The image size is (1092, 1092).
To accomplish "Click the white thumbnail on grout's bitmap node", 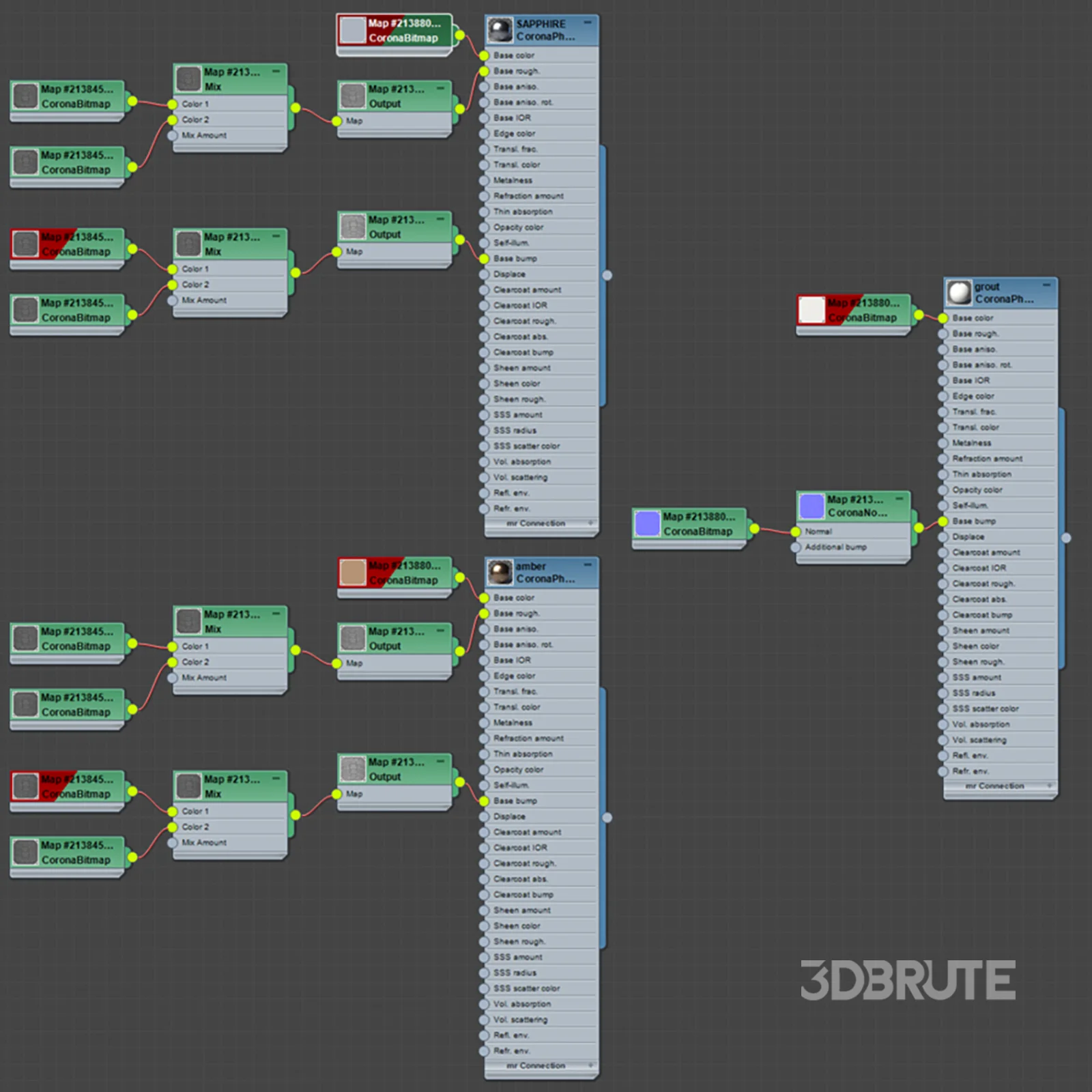I will click(x=811, y=310).
